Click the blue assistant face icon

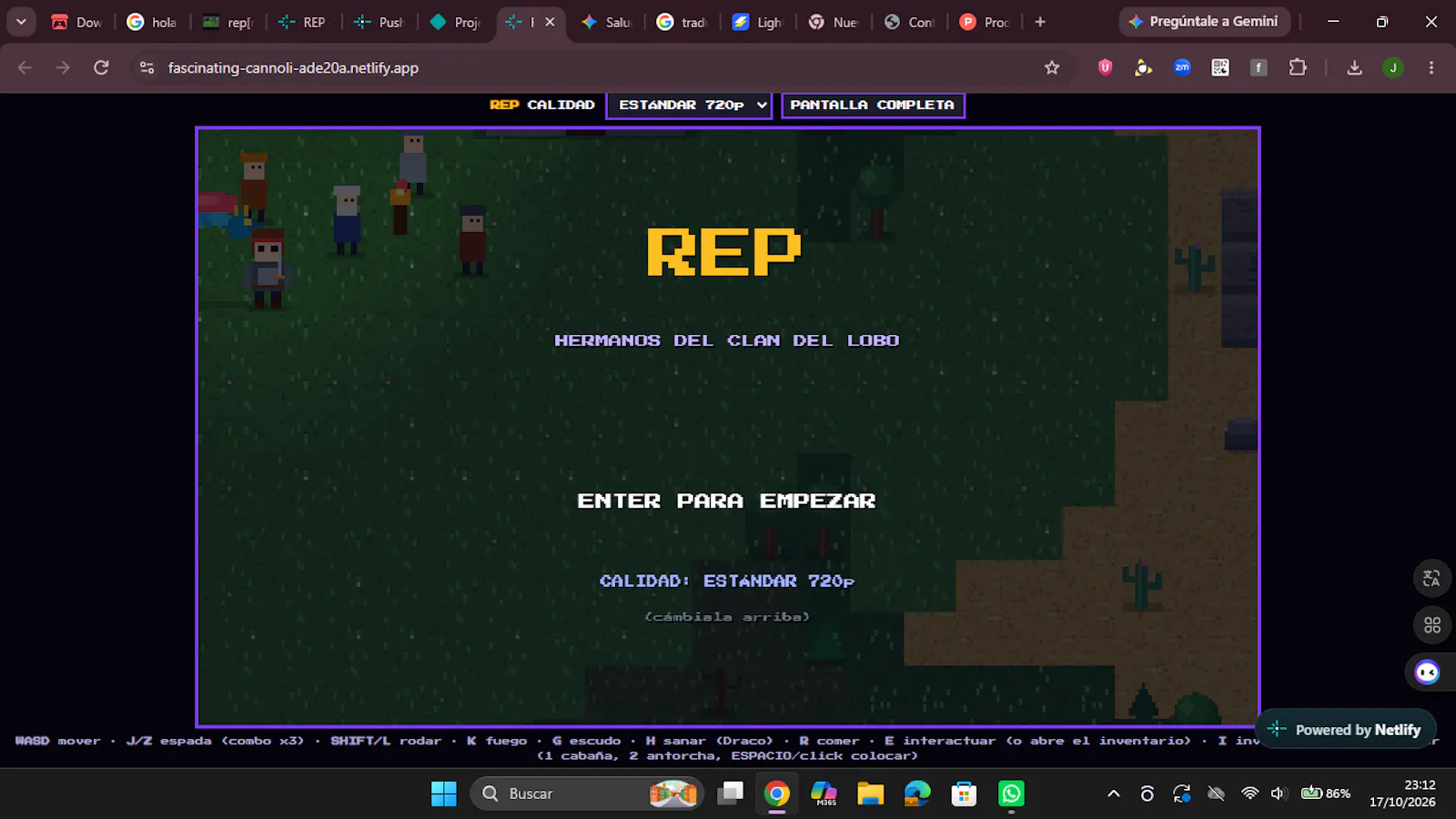pos(1427,672)
